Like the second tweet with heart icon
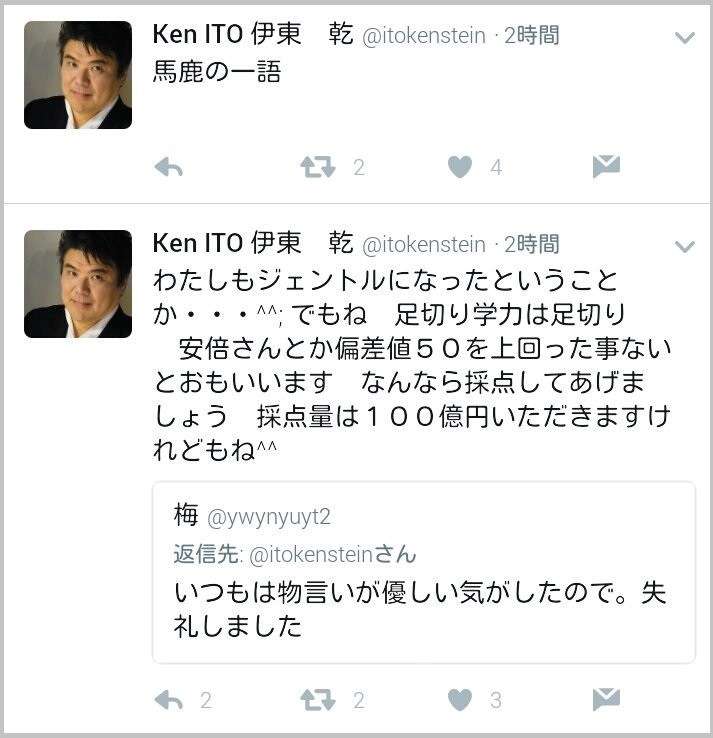The image size is (713, 738). pos(460,700)
